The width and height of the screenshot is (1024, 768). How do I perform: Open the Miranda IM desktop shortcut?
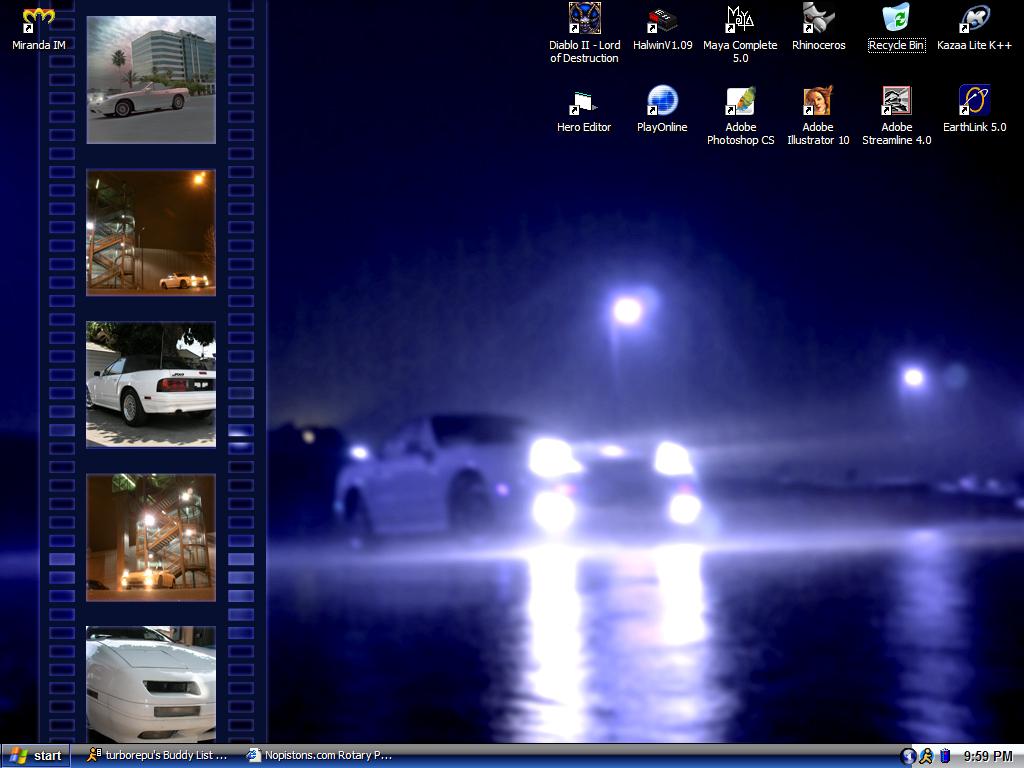click(38, 19)
